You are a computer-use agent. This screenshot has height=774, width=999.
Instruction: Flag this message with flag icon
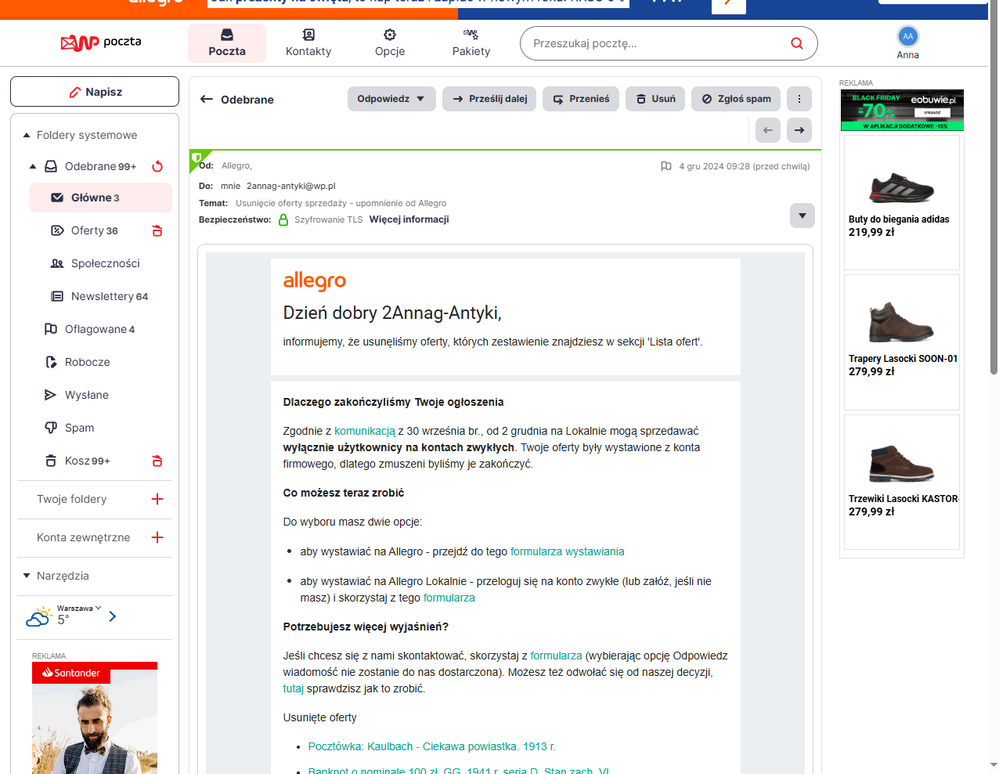[666, 166]
